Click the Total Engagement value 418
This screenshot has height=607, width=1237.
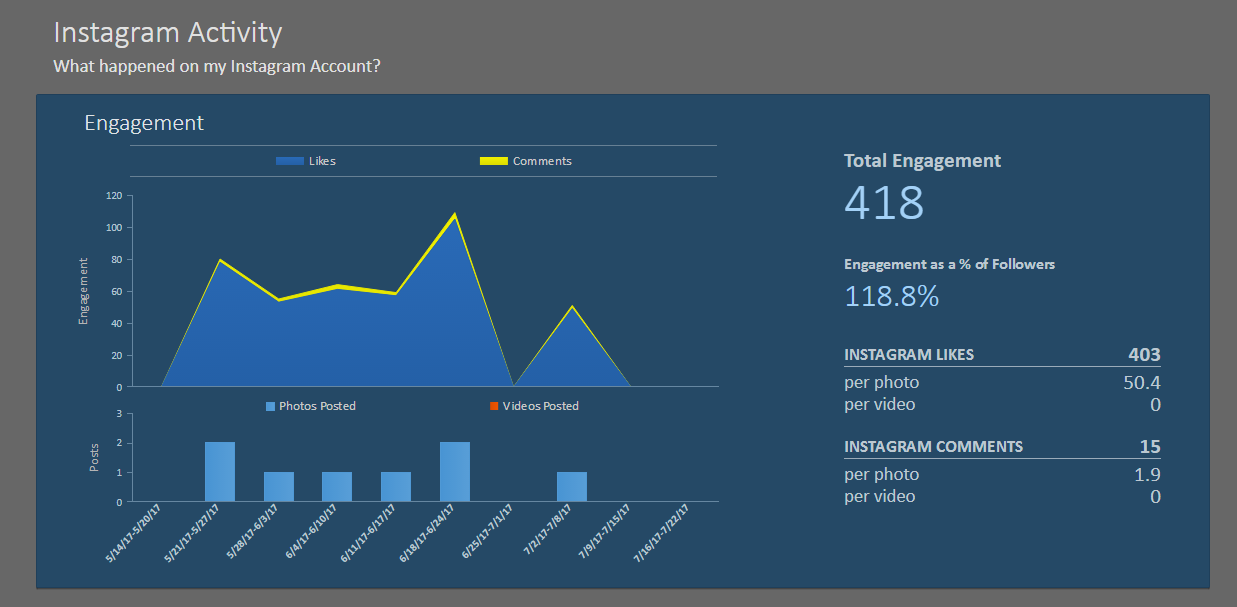click(x=884, y=202)
